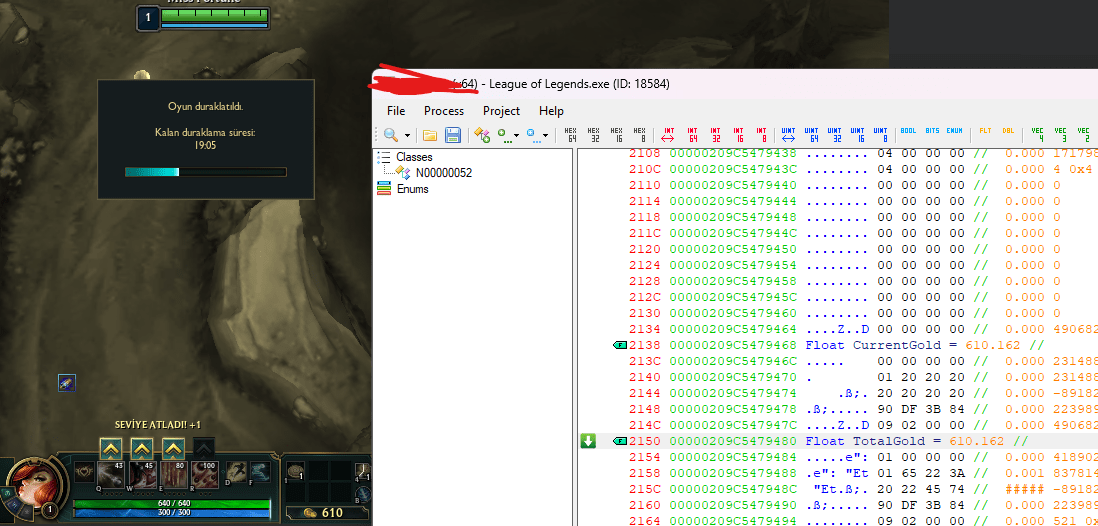Screen dimensions: 1098x526
Task: Click the Q ability icon showing 43
Action: tap(111, 473)
